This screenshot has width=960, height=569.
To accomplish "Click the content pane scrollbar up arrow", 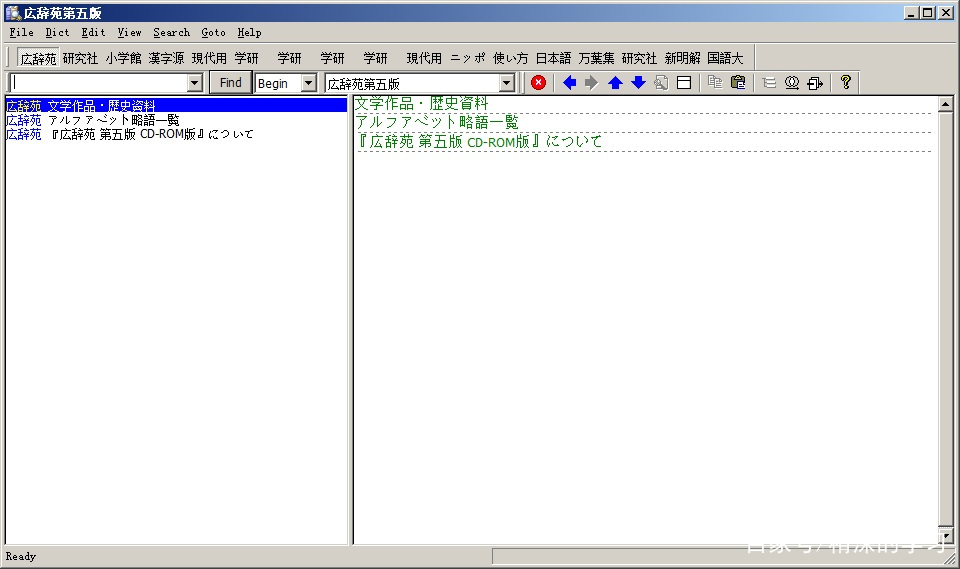I will [945, 105].
